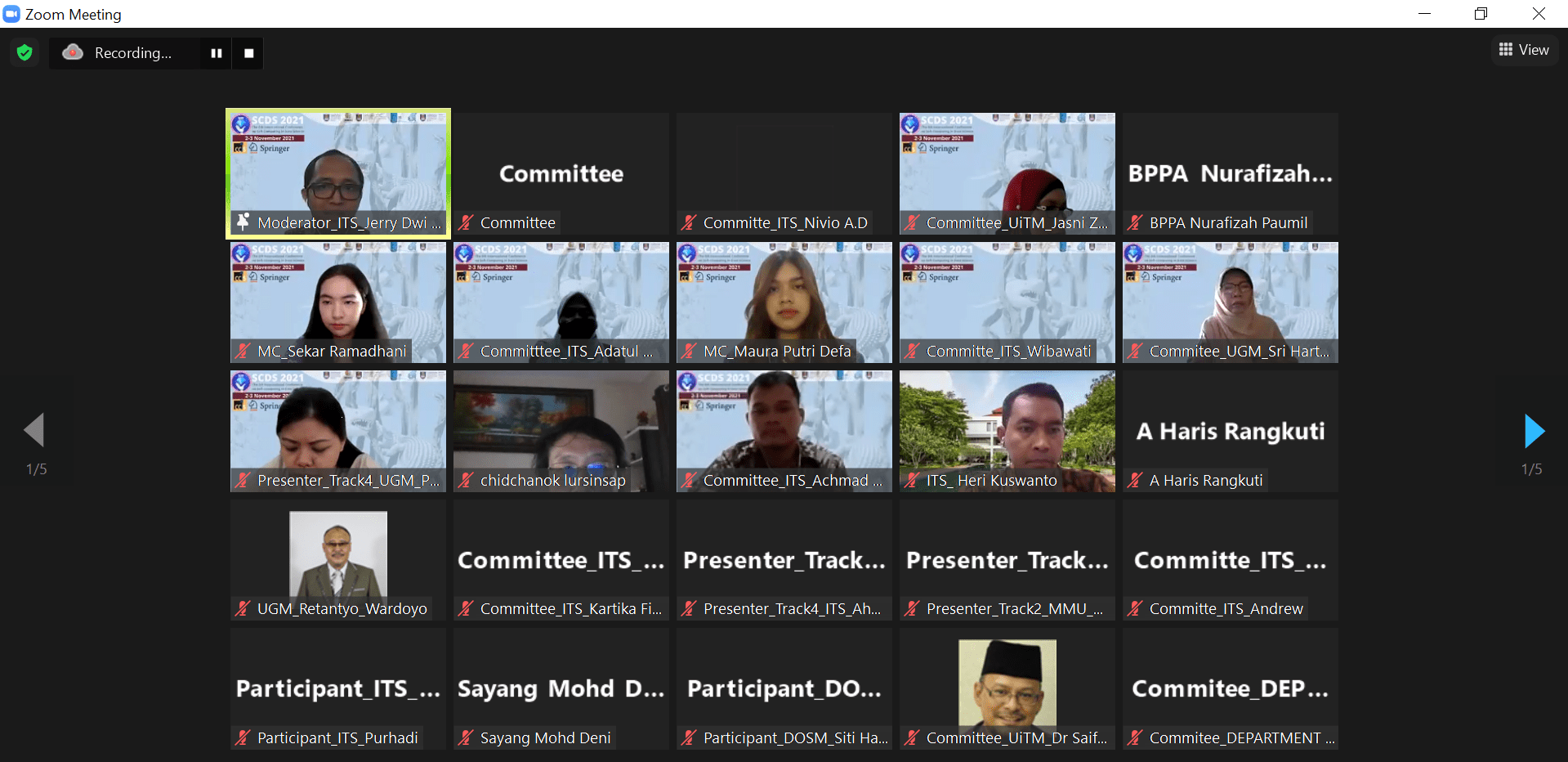Click muted mic icon on A Haris Rangkuti

pyautogui.click(x=1135, y=480)
